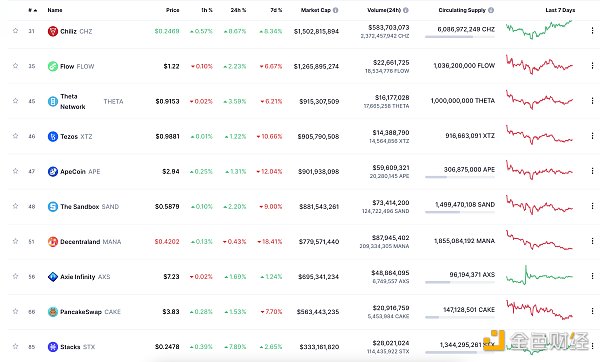The width and height of the screenshot is (600, 362).
Task: Click the Market Cap info icon
Action: (336, 10)
